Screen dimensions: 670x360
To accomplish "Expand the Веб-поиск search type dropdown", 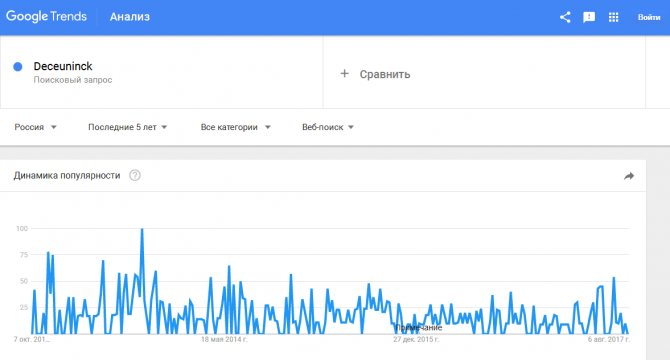I will [328, 127].
